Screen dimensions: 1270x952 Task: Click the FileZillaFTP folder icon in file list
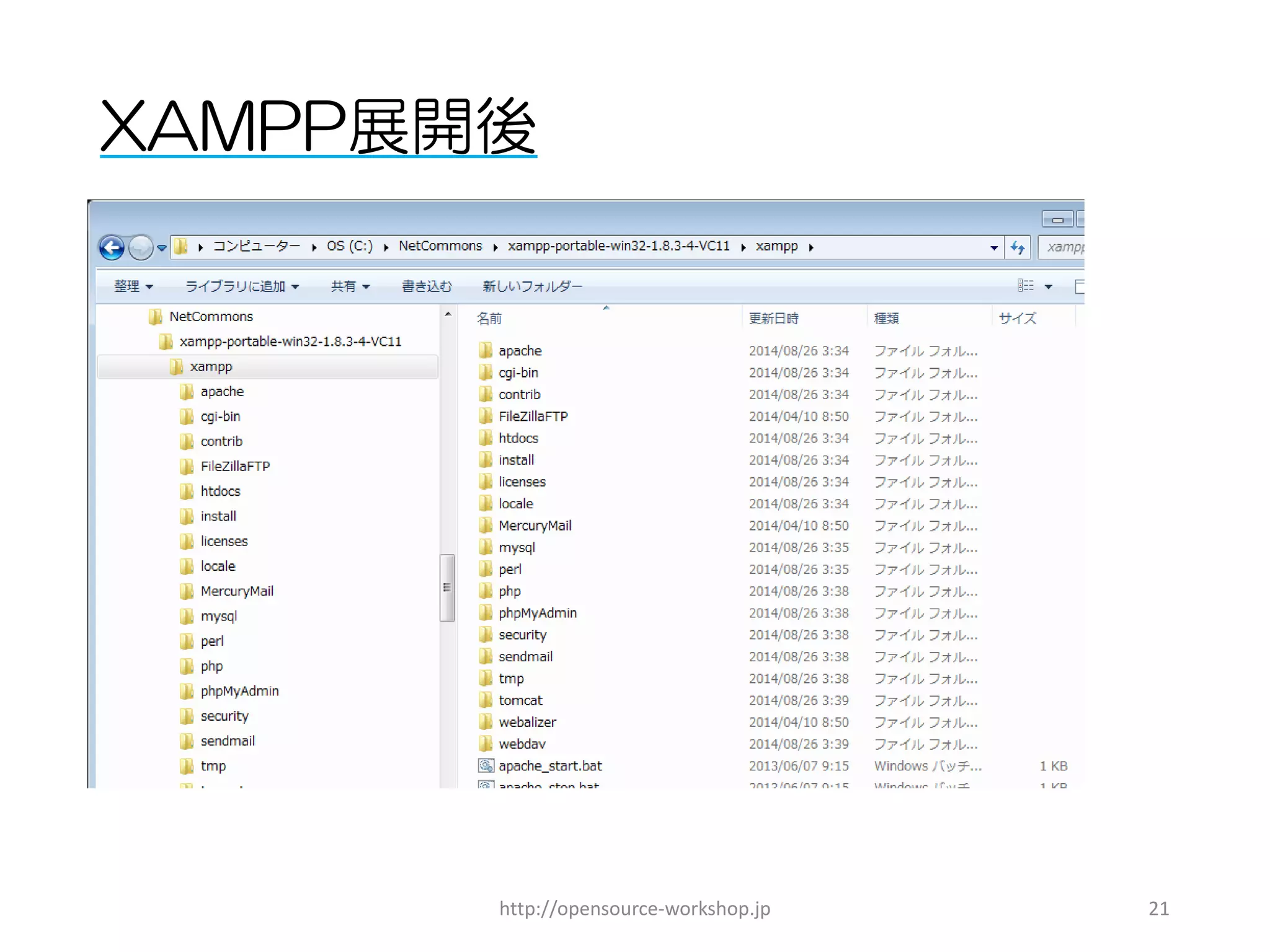(x=486, y=416)
